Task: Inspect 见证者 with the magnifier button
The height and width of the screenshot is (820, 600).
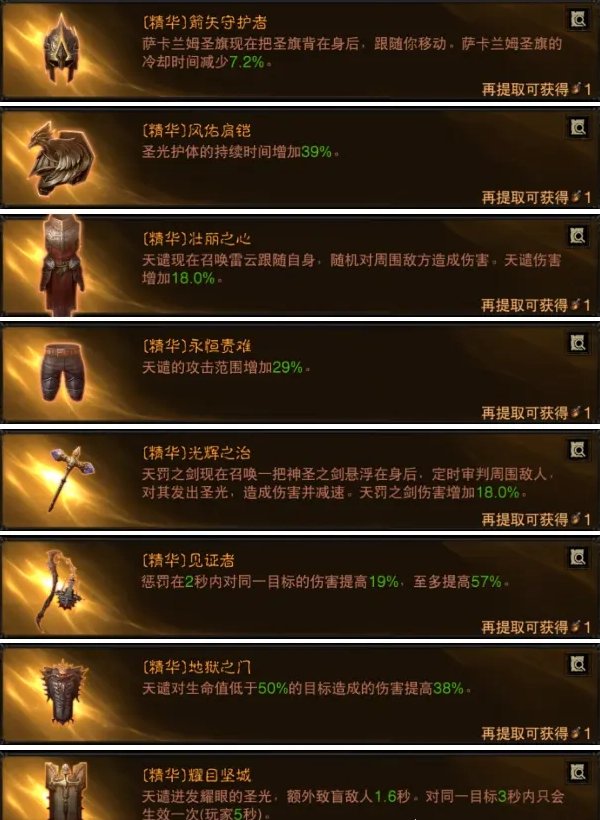Action: tap(579, 557)
